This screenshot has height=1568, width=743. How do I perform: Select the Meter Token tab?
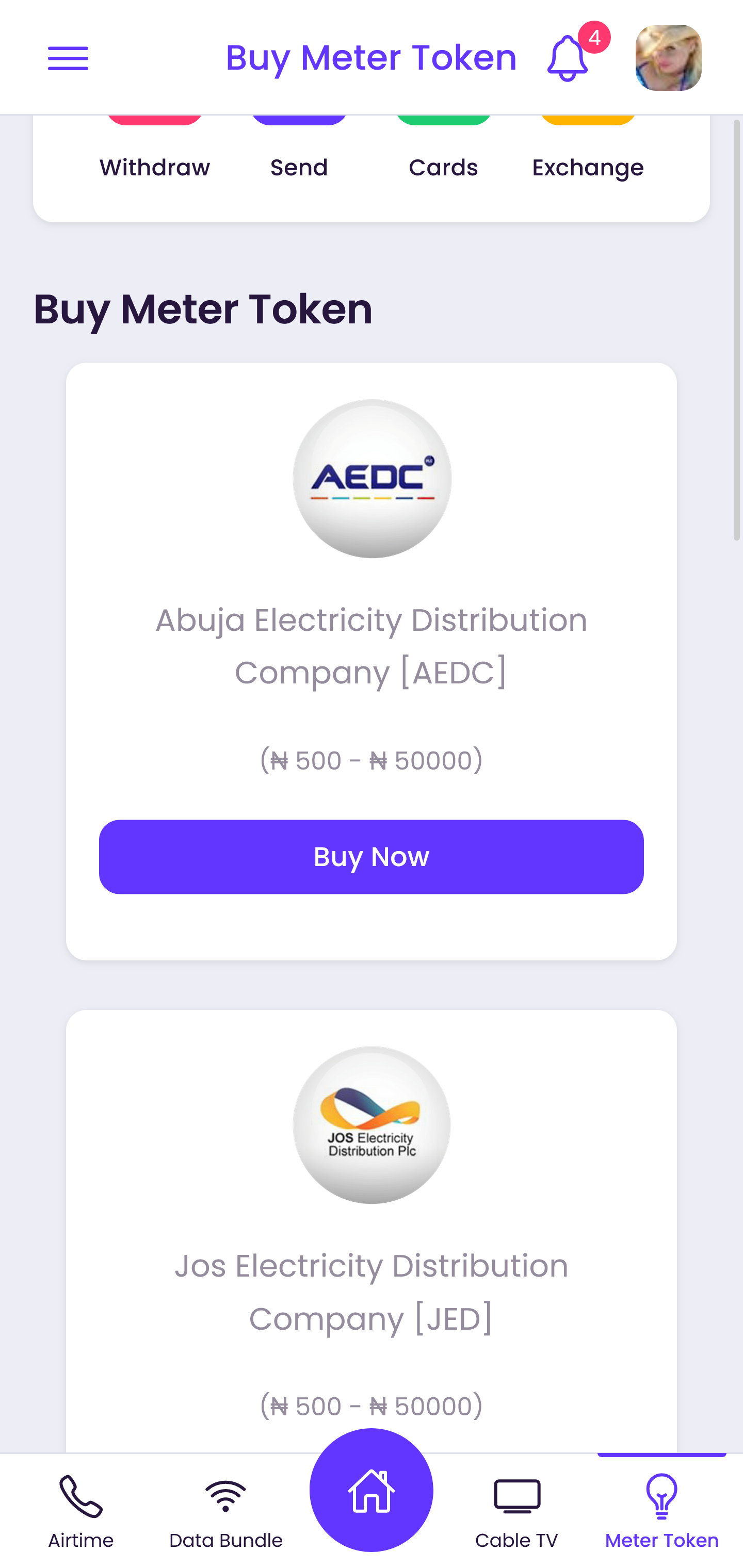pos(661,1511)
